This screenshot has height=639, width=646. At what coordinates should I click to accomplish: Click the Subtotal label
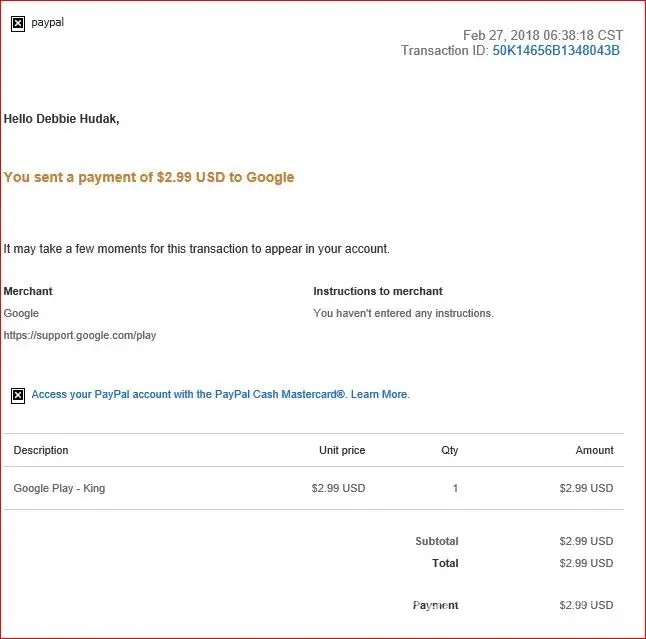pos(437,541)
